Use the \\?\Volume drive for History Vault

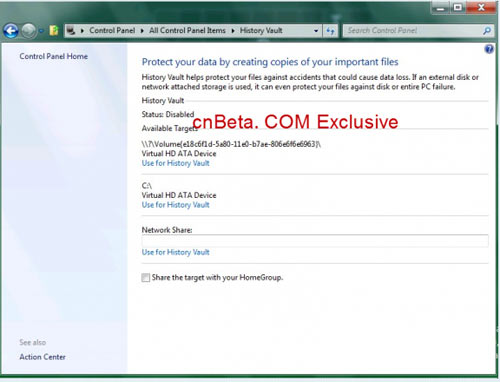click(x=175, y=163)
